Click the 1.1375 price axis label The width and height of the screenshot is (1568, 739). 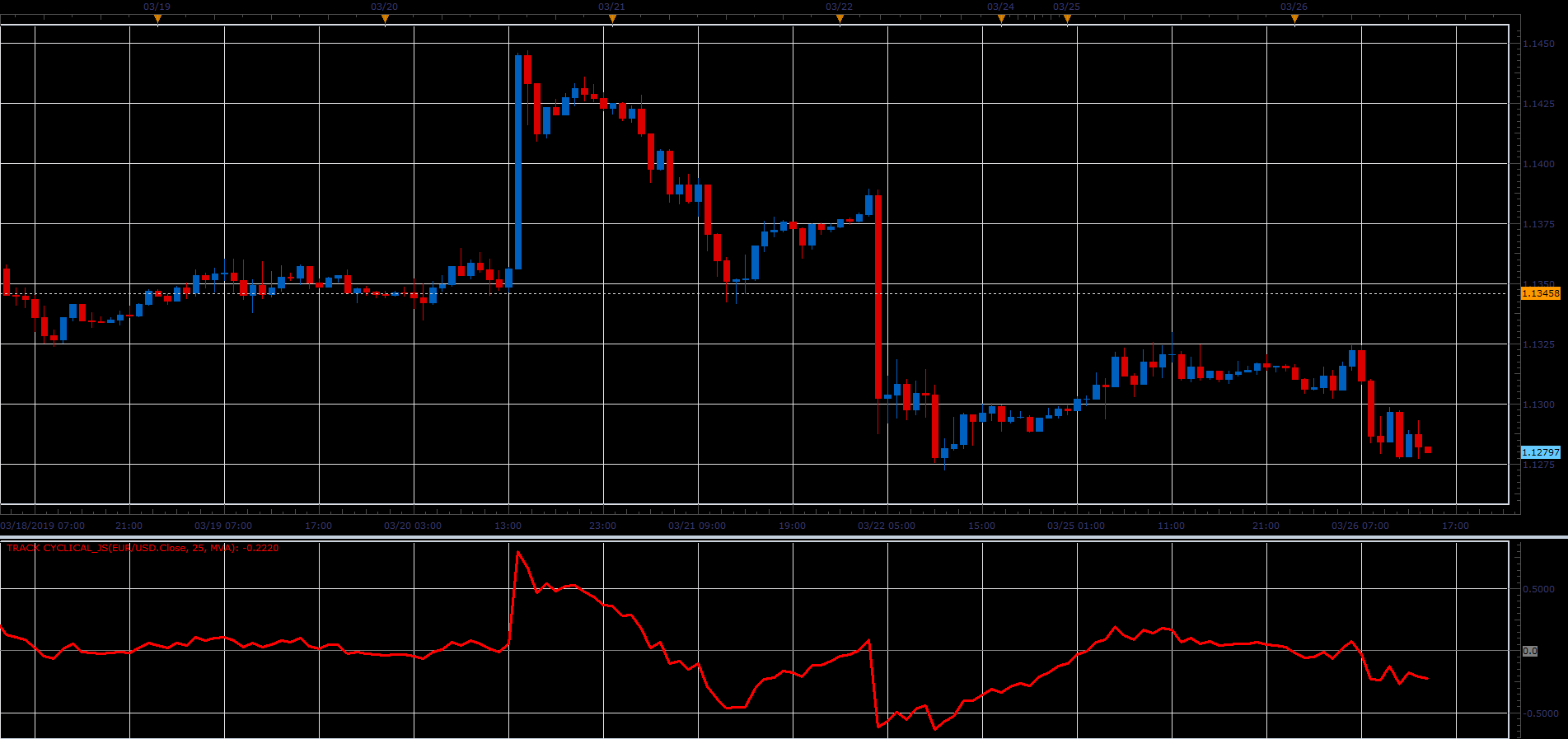1539,224
